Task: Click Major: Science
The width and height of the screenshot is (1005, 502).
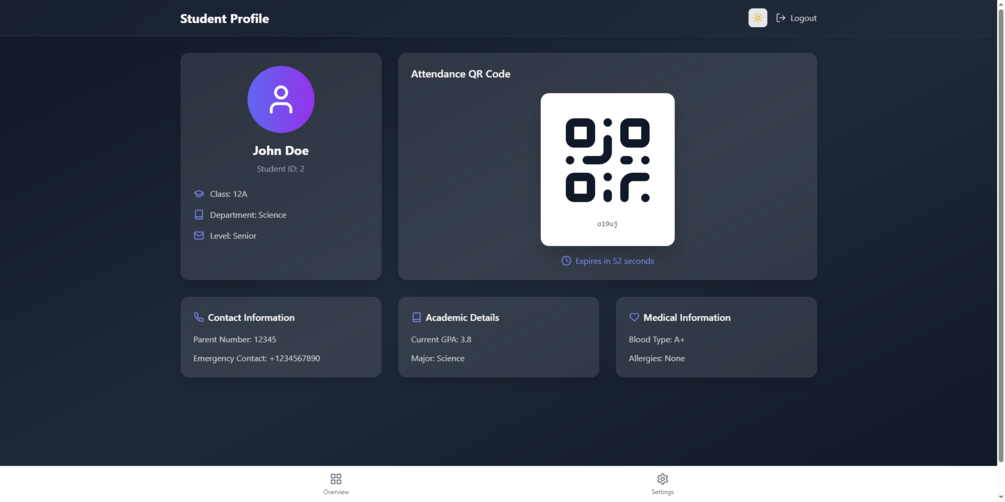Action: (438, 358)
